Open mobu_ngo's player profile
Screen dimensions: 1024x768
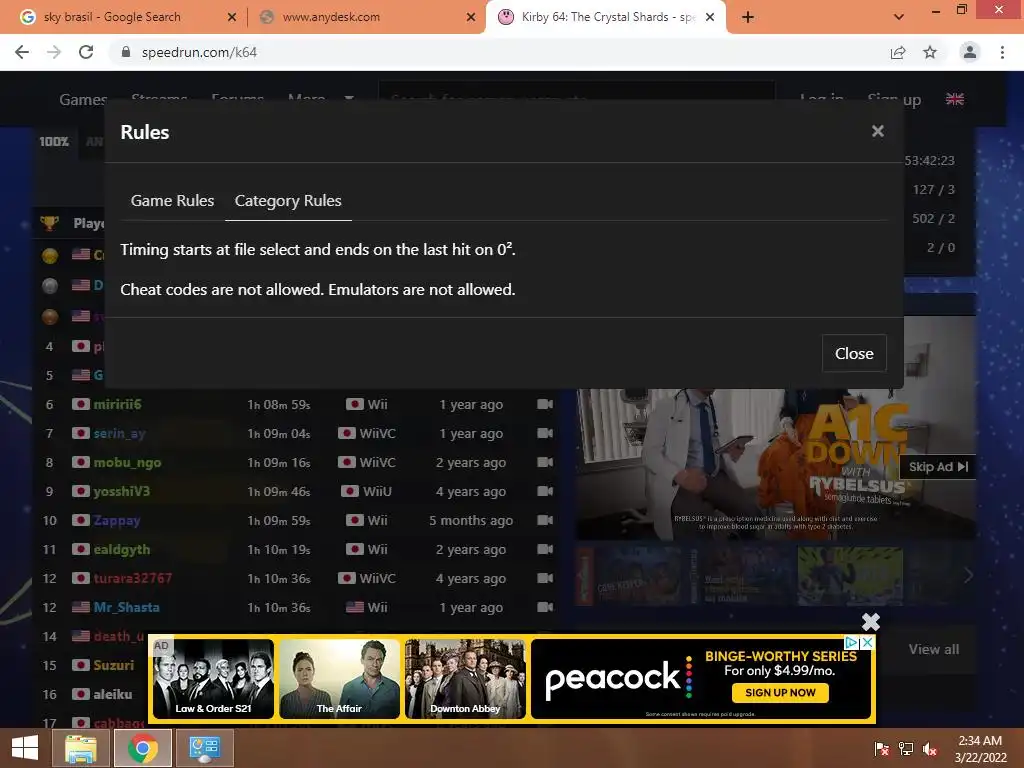tap(127, 462)
